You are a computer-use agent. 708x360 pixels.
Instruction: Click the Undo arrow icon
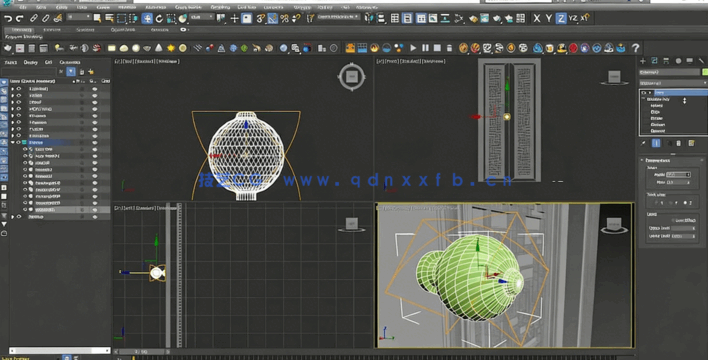pyautogui.click(x=8, y=19)
